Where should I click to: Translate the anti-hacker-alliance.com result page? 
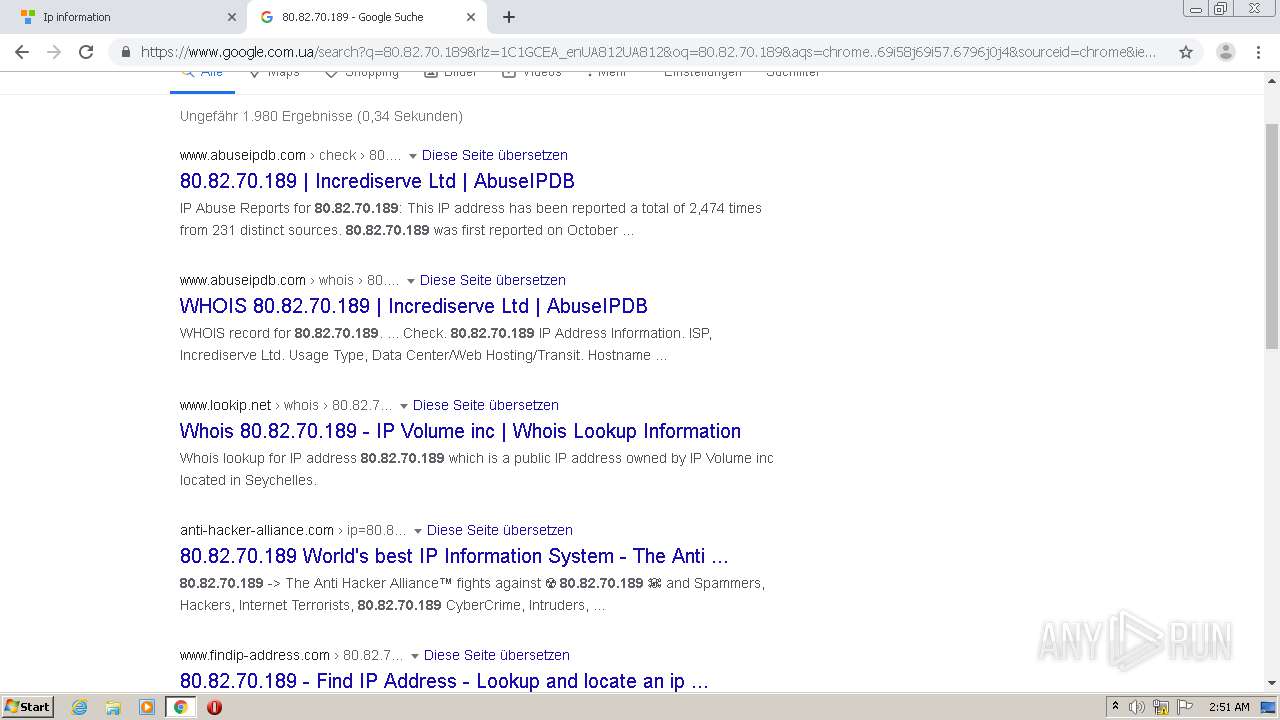pyautogui.click(x=500, y=530)
